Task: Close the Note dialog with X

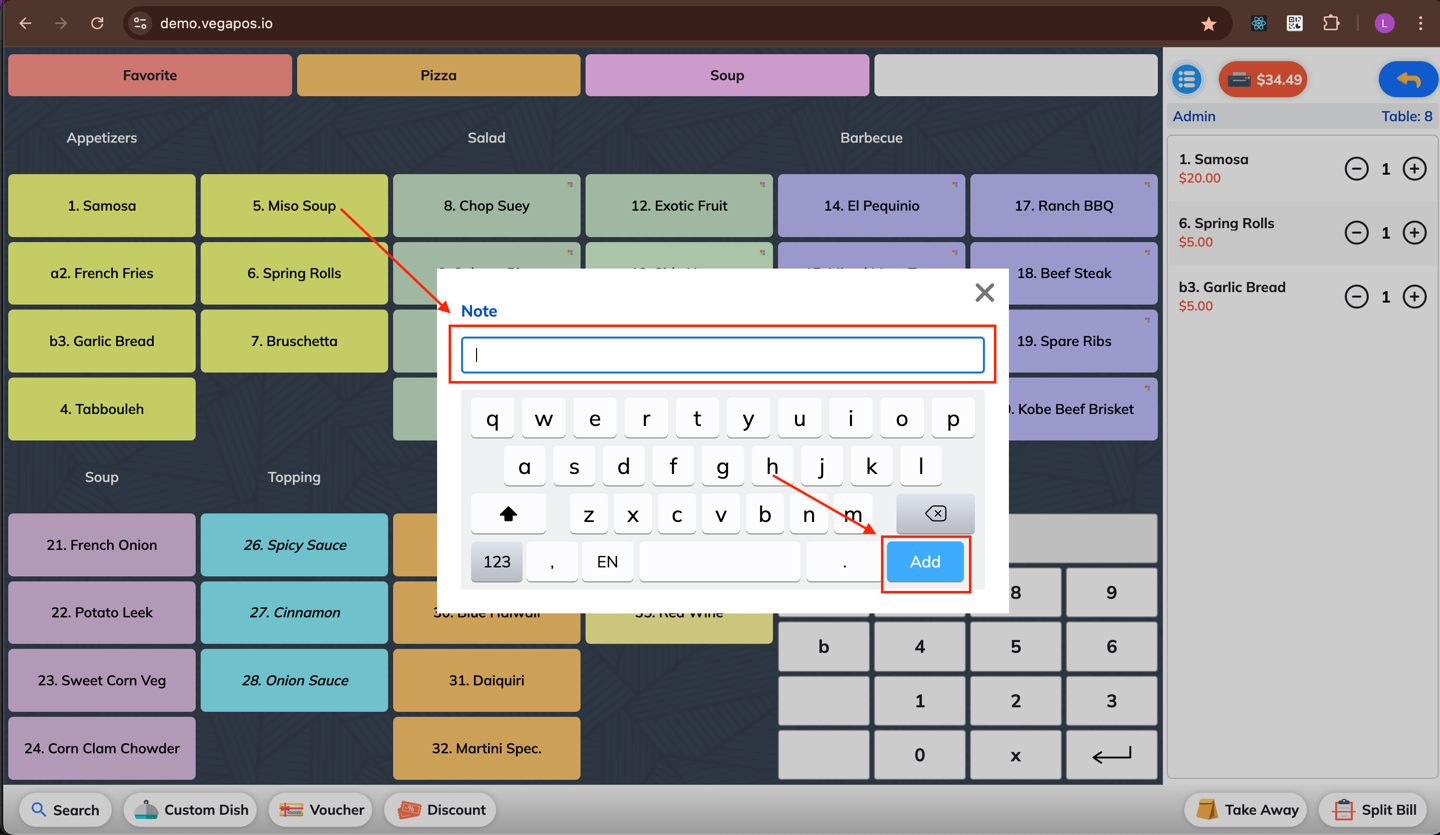Action: pyautogui.click(x=984, y=292)
